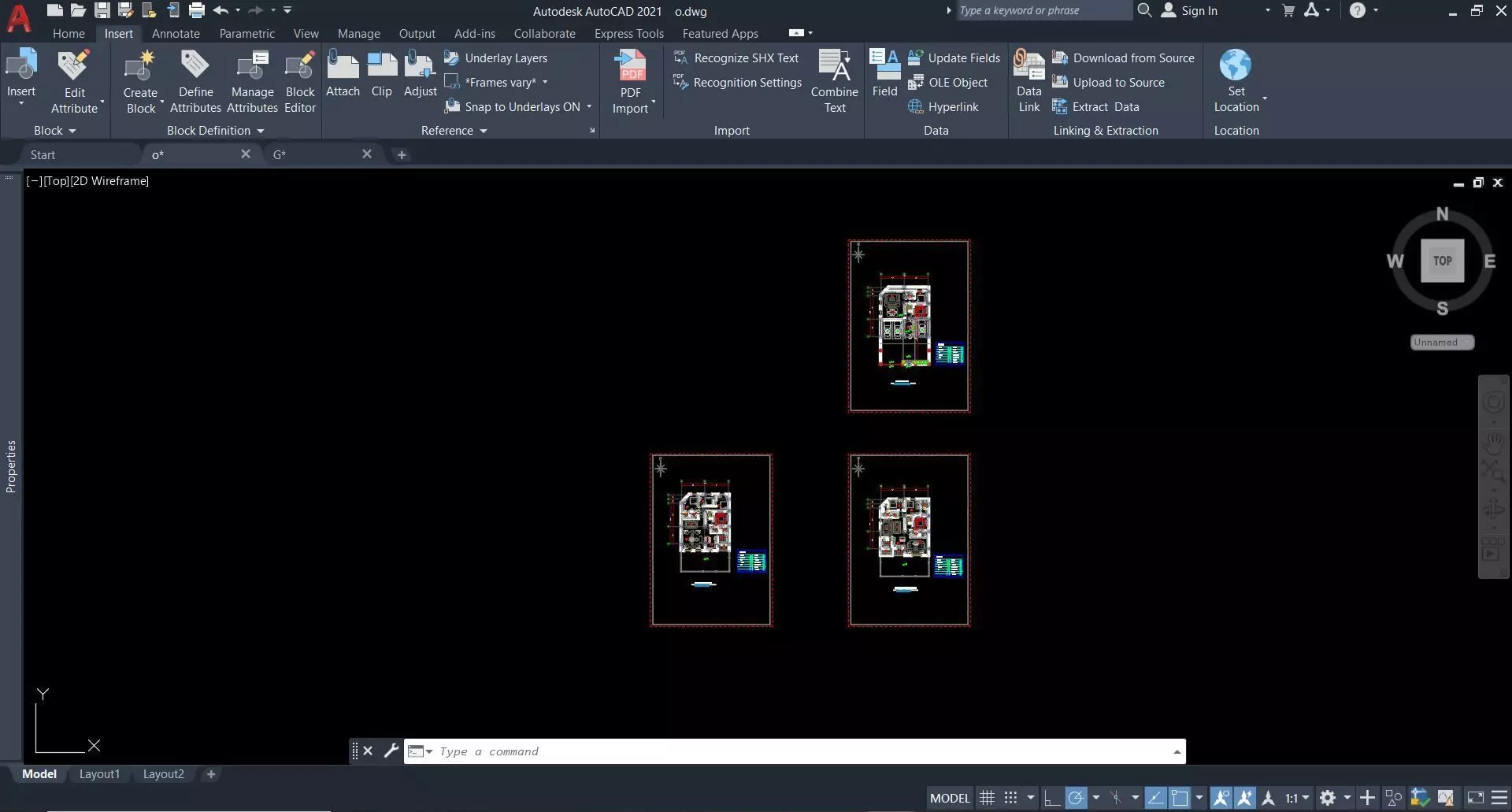Open the Annotate ribbon tab
This screenshot has height=812, width=1512.
click(x=176, y=33)
